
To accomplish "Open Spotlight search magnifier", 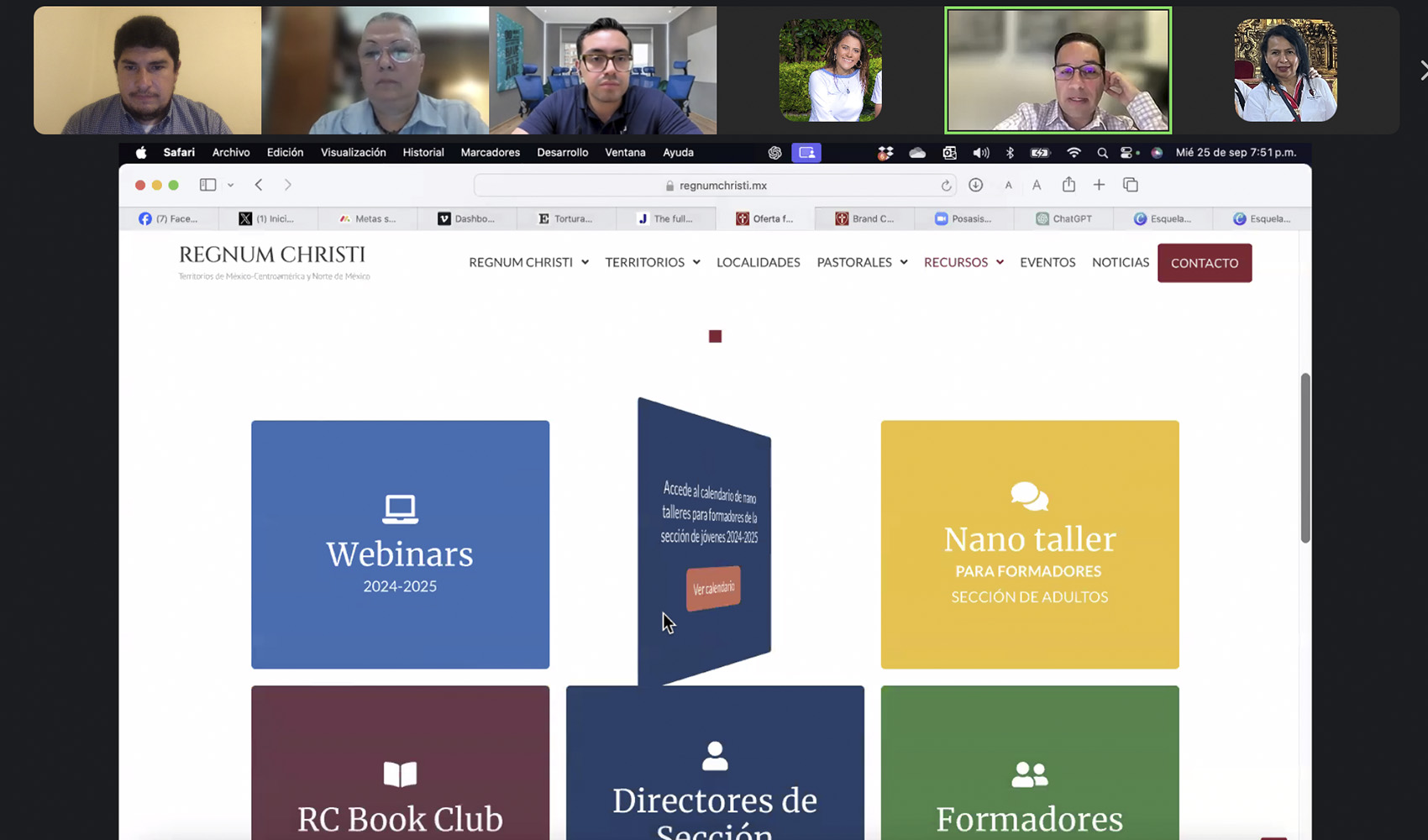I will coord(1102,153).
